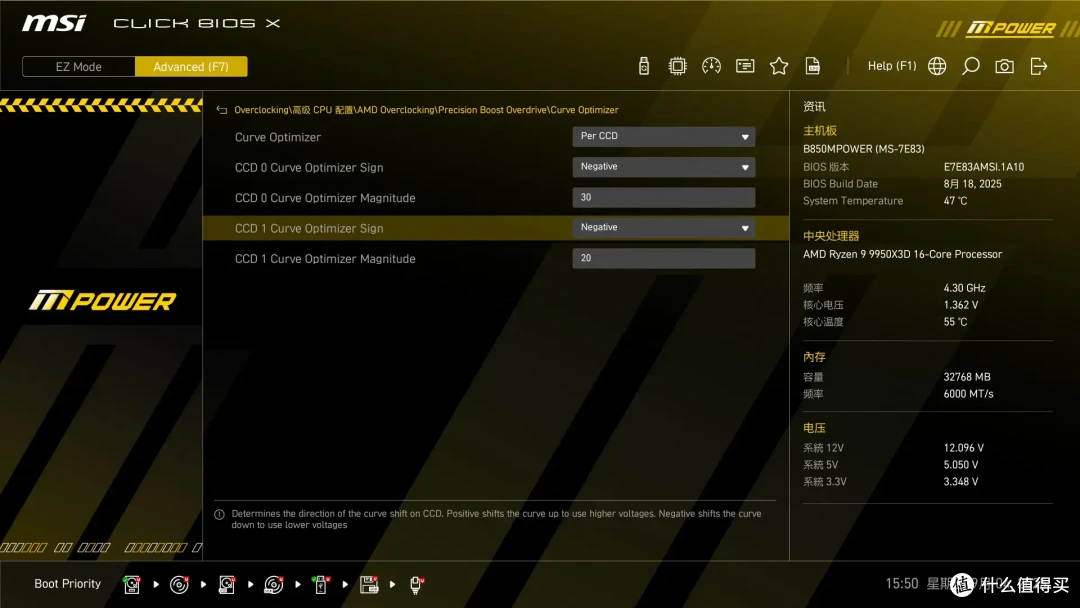Click the Boot Priority label
This screenshot has height=608, width=1080.
coord(68,584)
